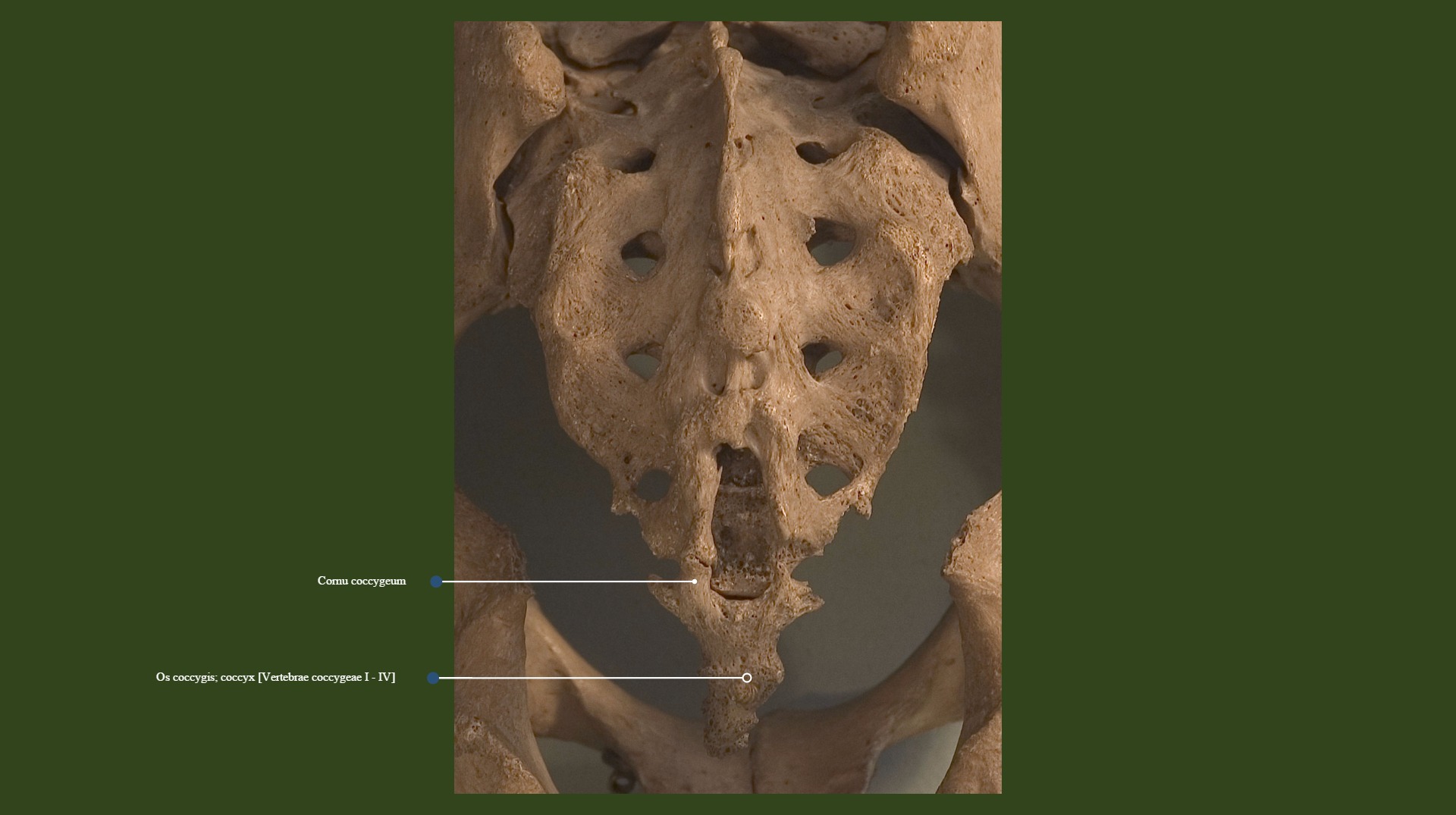Image resolution: width=1456 pixels, height=815 pixels.
Task: Click the blue dot beside Os coccygis label
Action: pyautogui.click(x=433, y=678)
